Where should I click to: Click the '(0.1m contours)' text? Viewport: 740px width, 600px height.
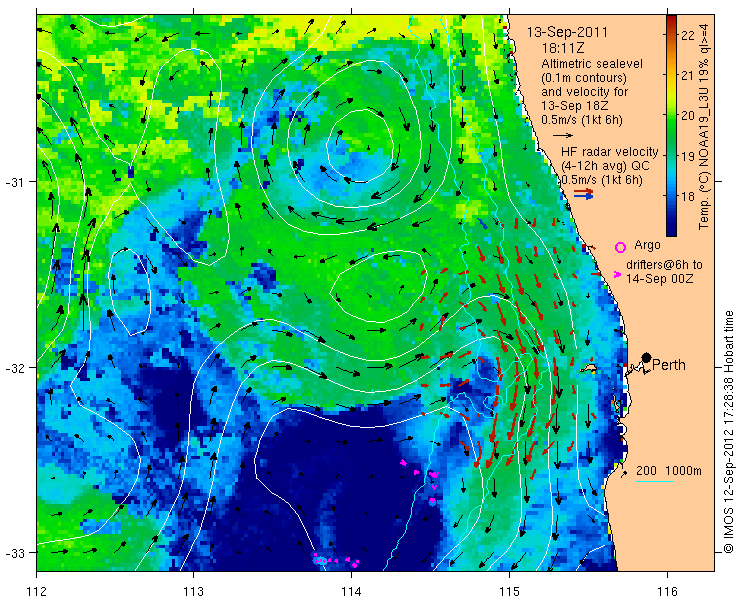(x=584, y=77)
